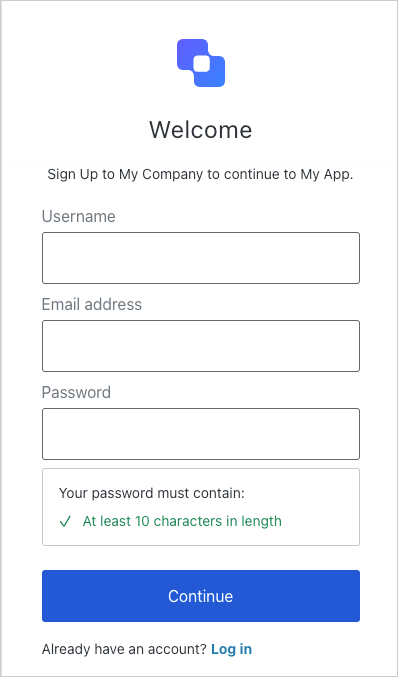398x677 pixels.
Task: Click the Email address field label
Action: coord(92,304)
